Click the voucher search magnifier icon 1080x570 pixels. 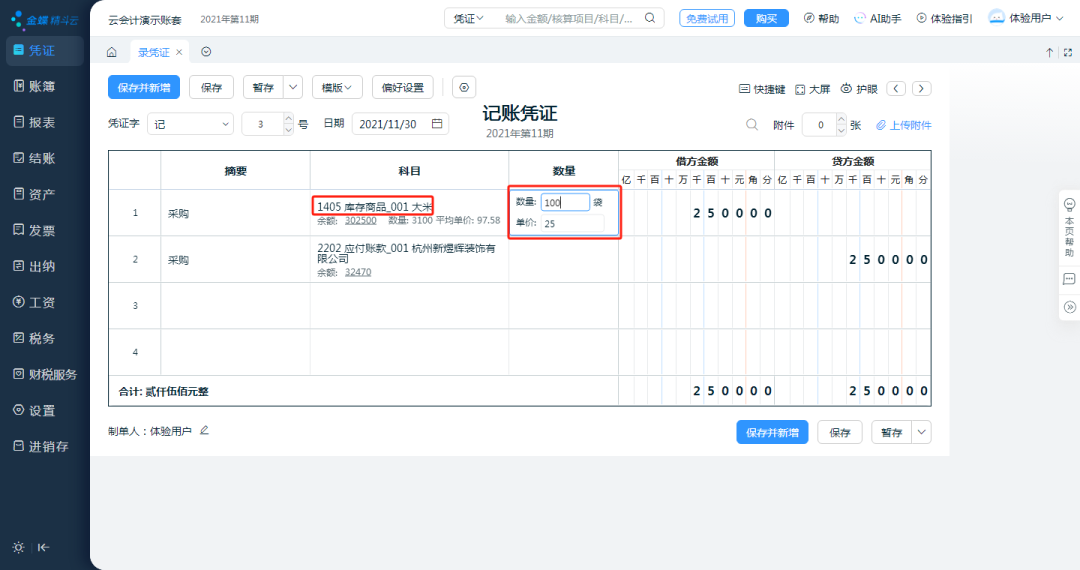[x=752, y=125]
